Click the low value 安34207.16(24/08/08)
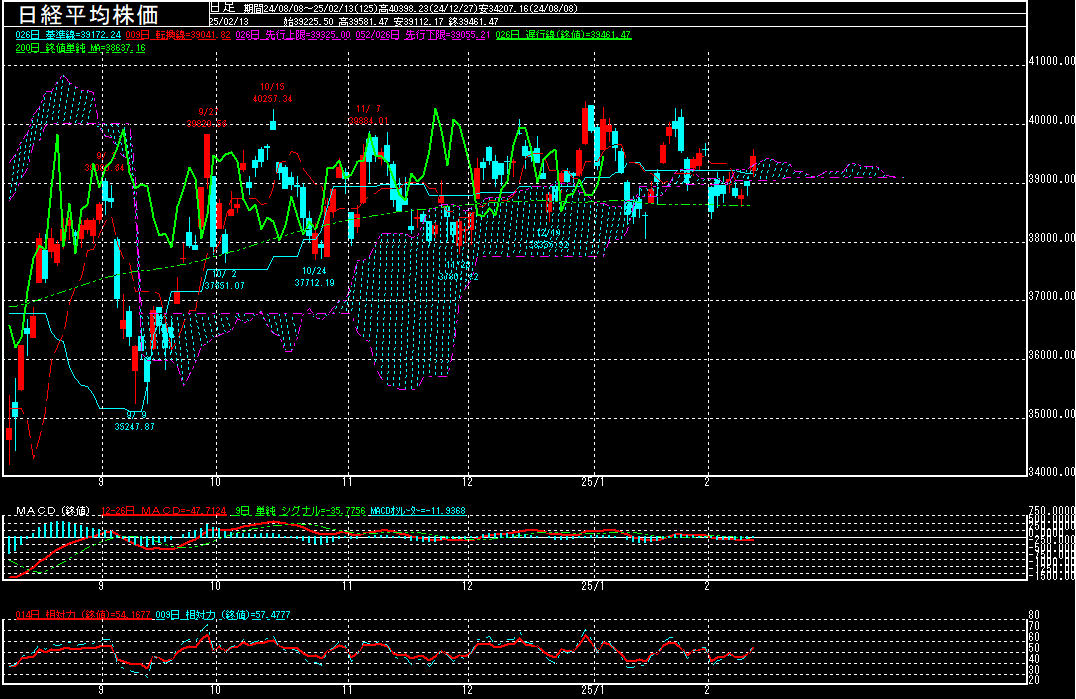This screenshot has height=699, width=1076. click(x=528, y=9)
